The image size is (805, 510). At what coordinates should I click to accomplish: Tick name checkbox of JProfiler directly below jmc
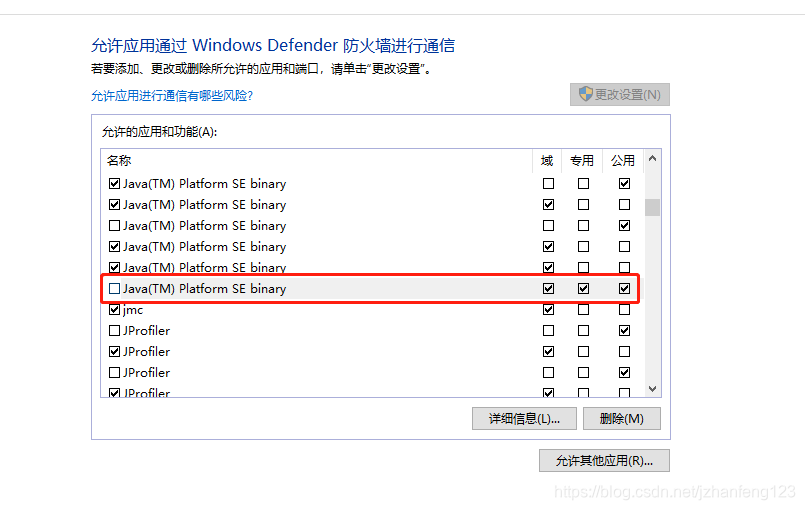(114, 331)
